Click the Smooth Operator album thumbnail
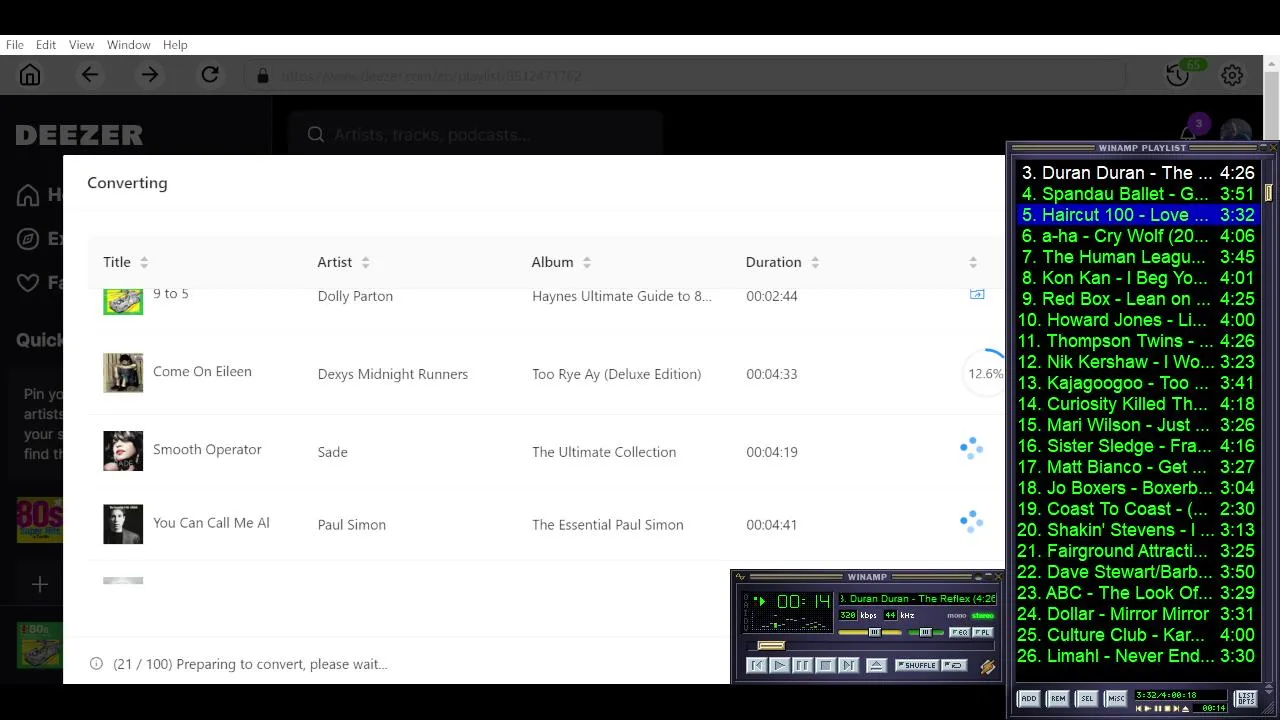 tap(123, 451)
